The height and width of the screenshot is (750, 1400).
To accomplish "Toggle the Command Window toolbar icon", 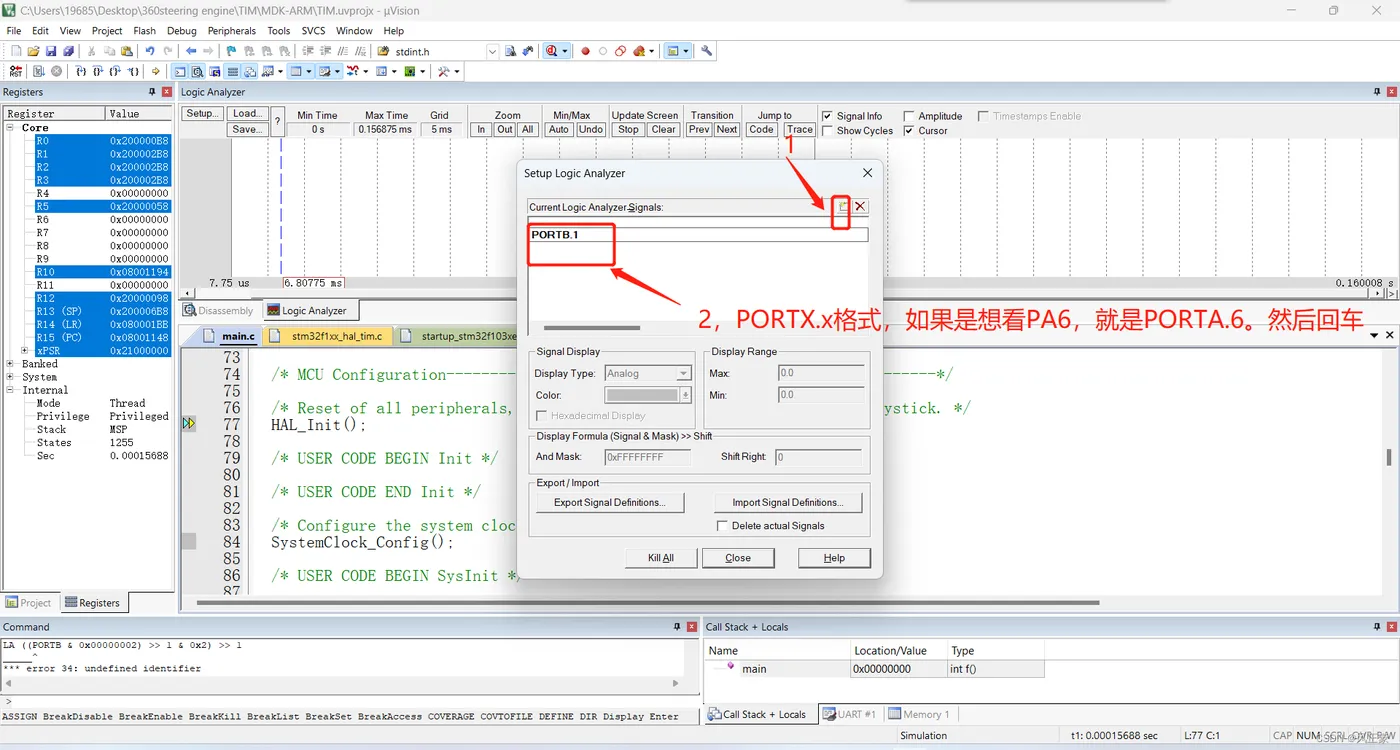I will [180, 72].
